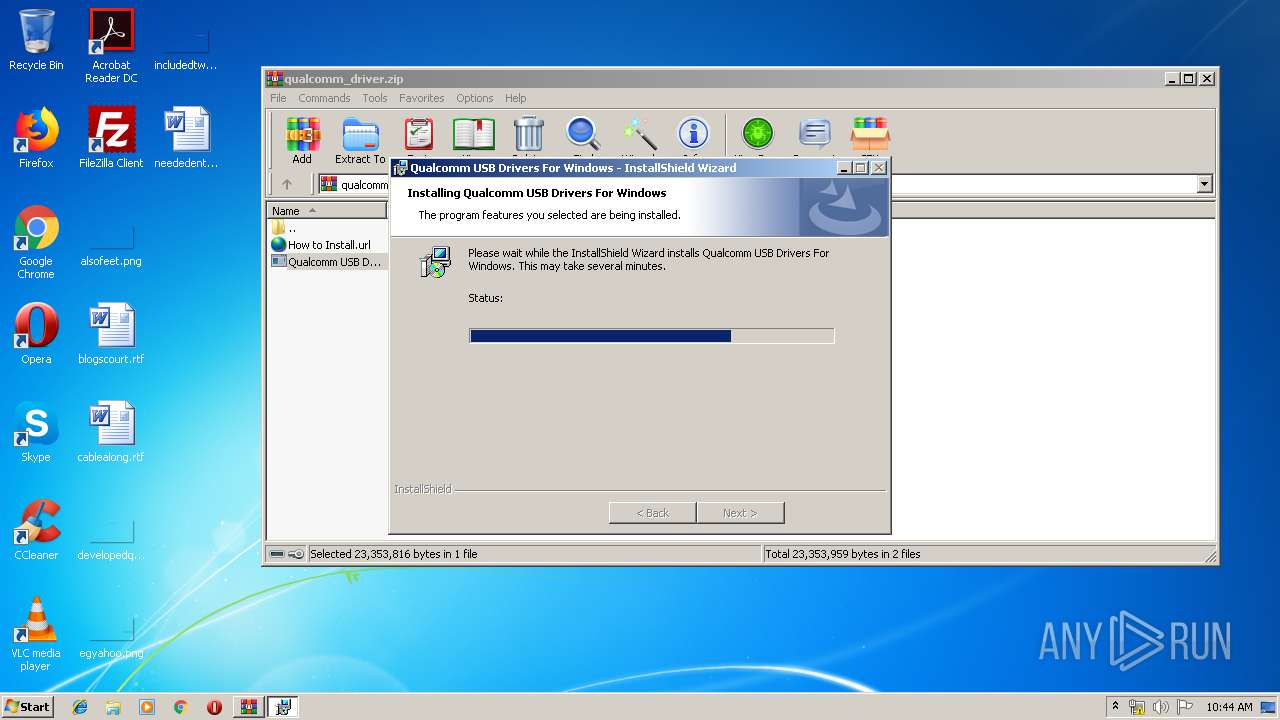
Task: Open FileZilla Client desktop icon
Action: (x=111, y=138)
